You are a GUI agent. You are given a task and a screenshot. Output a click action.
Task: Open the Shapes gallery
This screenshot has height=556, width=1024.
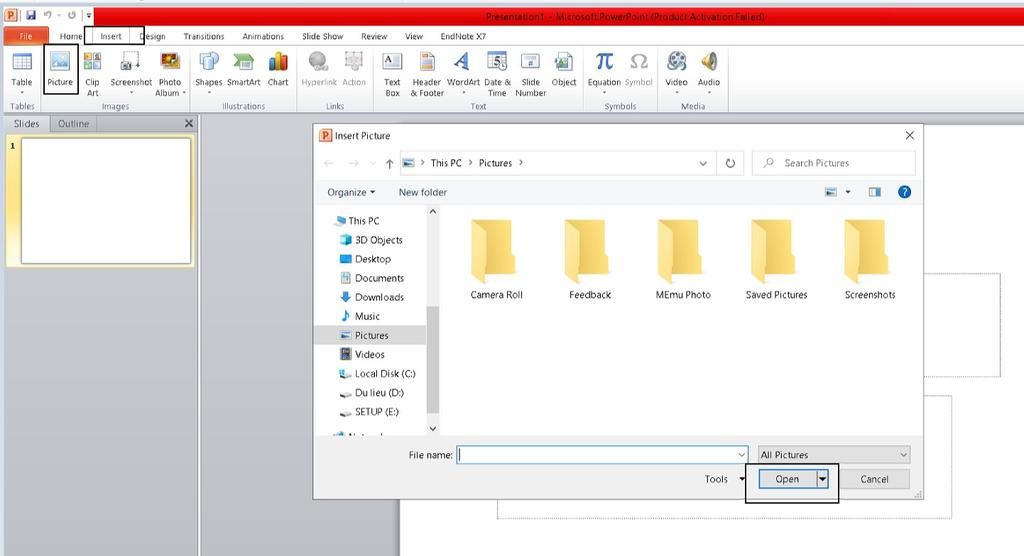208,72
